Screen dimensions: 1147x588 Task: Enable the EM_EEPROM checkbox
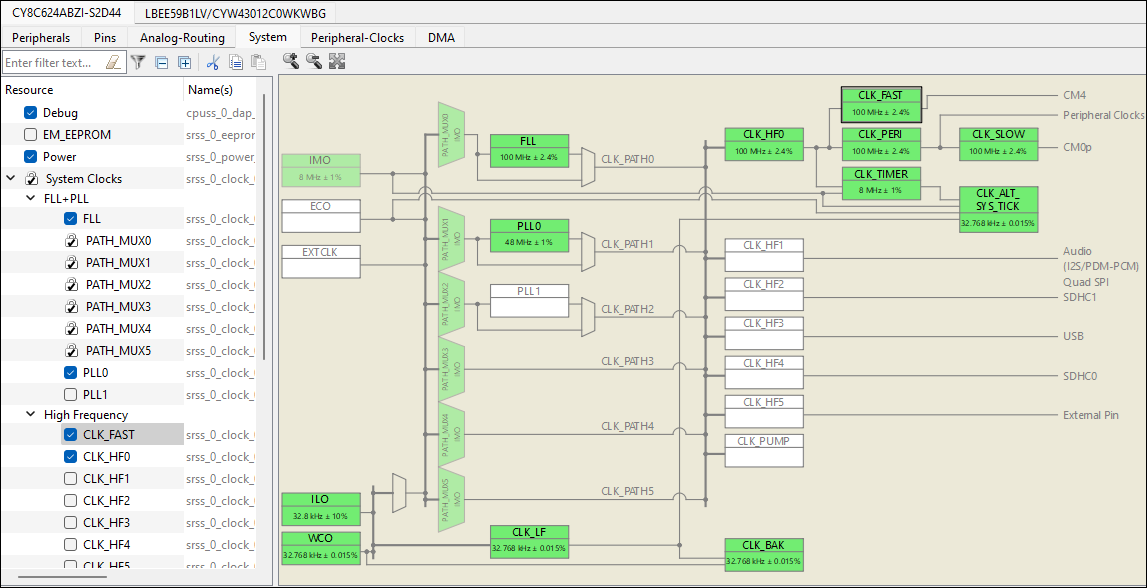point(31,135)
